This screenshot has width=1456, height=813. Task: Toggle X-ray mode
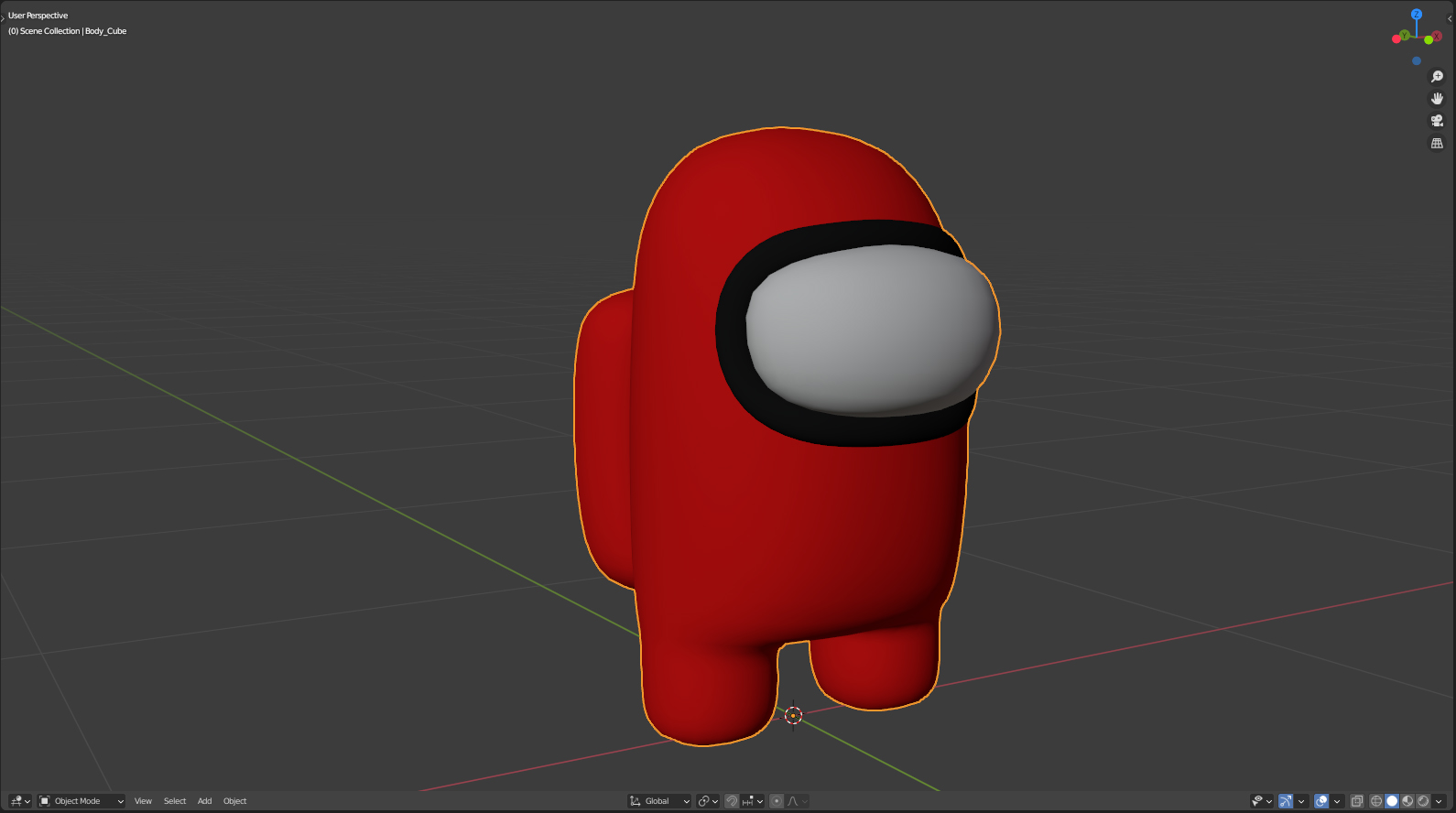pyautogui.click(x=1357, y=801)
